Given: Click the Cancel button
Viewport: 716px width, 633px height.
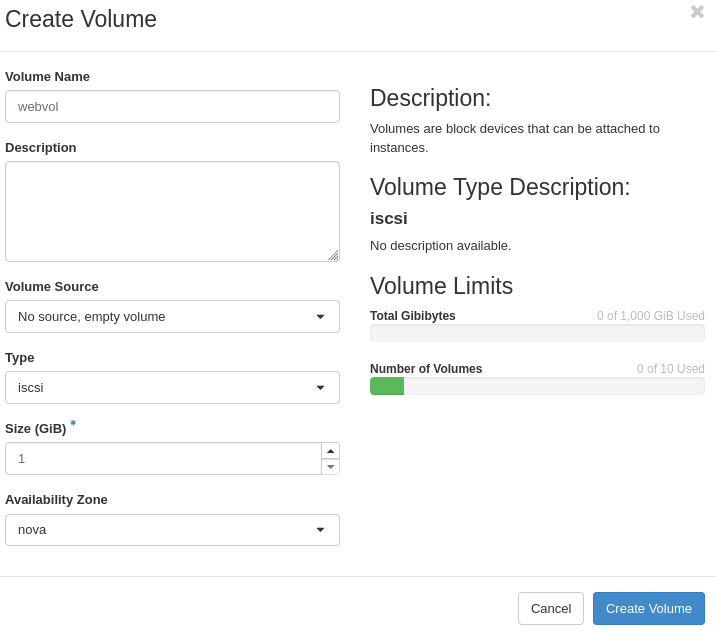Looking at the screenshot, I should 551,608.
